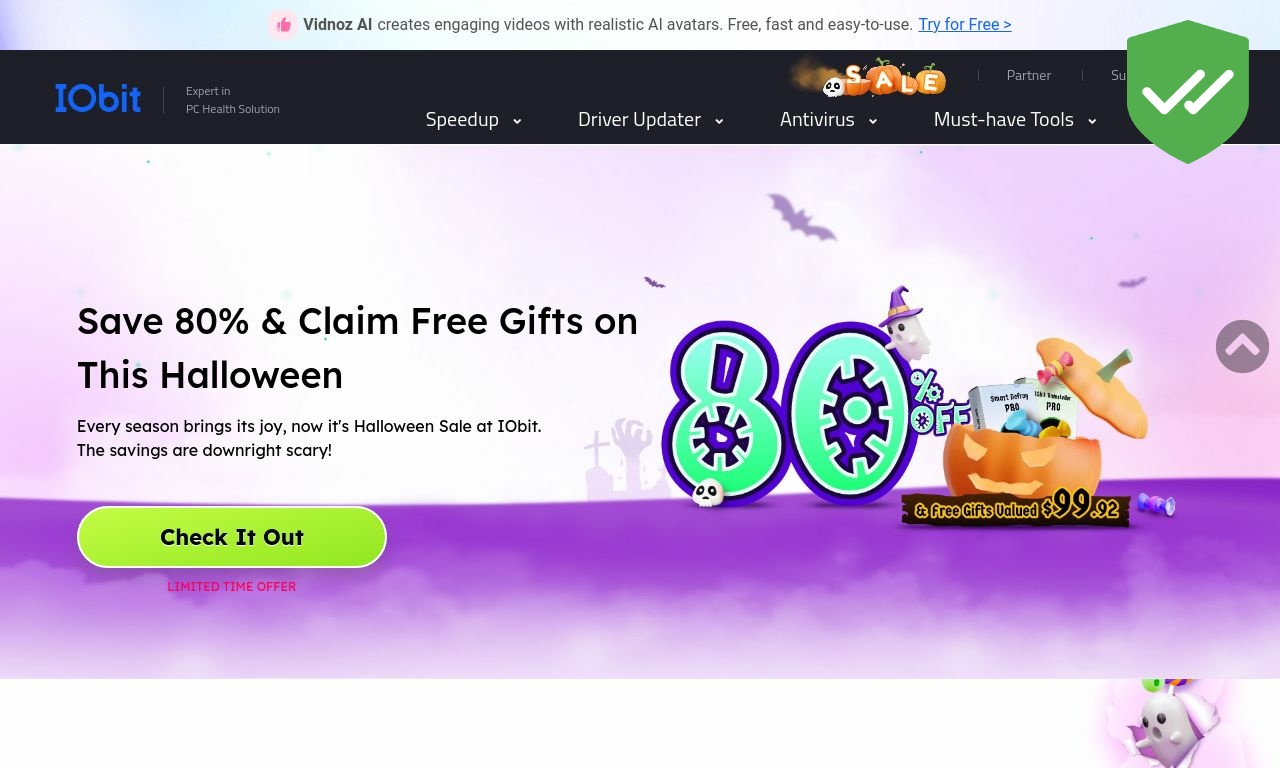The image size is (1280, 768).
Task: Expand the chevron next to Driver Updater
Action: click(719, 121)
